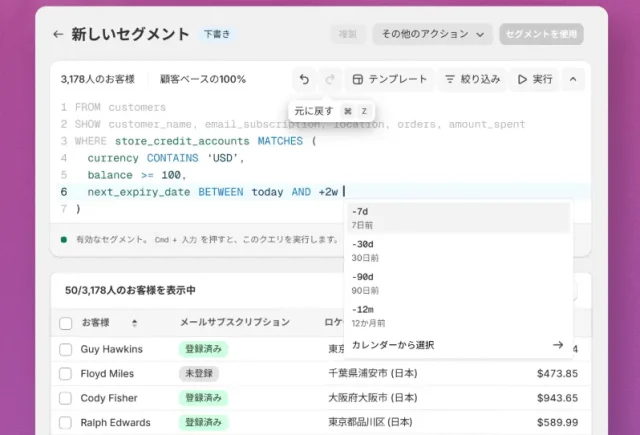Click WHERE store_credit_accounts MATCHES line
The width and height of the screenshot is (640, 435).
click(196, 141)
